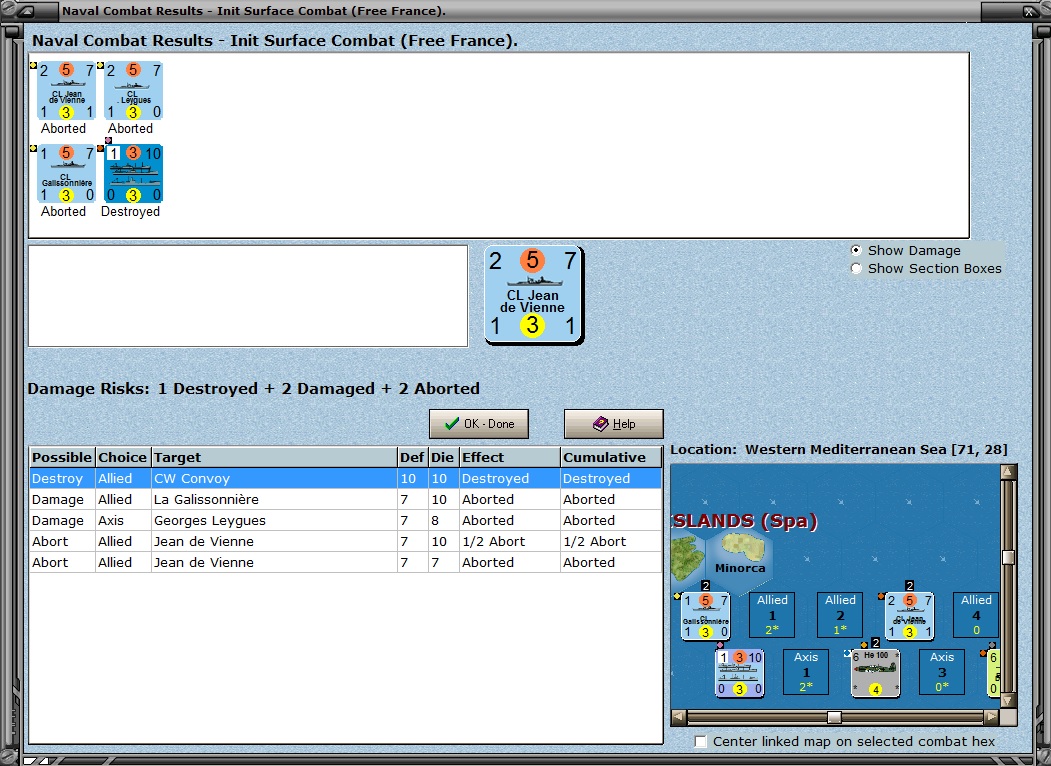Viewport: 1051px width, 766px height.
Task: Click the Axis 3 section box
Action: pos(942,672)
